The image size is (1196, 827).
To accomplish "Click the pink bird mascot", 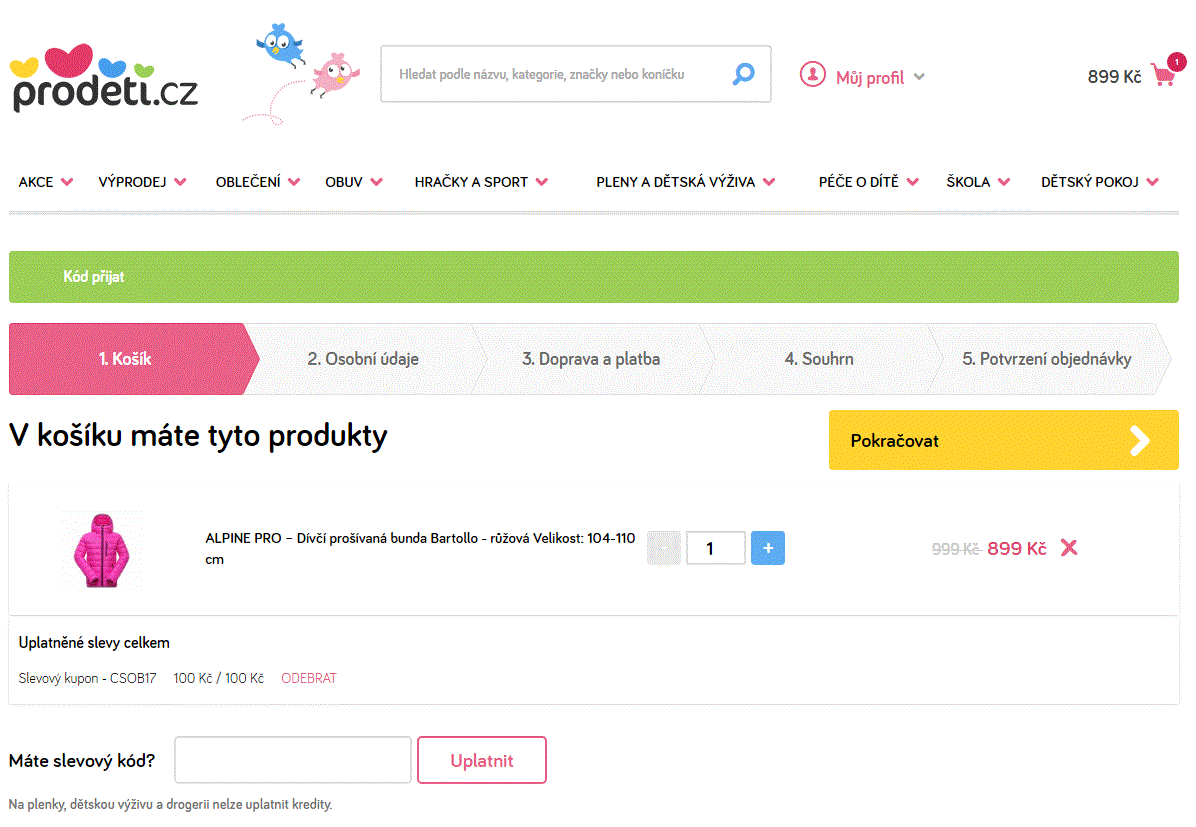I will pos(335,74).
